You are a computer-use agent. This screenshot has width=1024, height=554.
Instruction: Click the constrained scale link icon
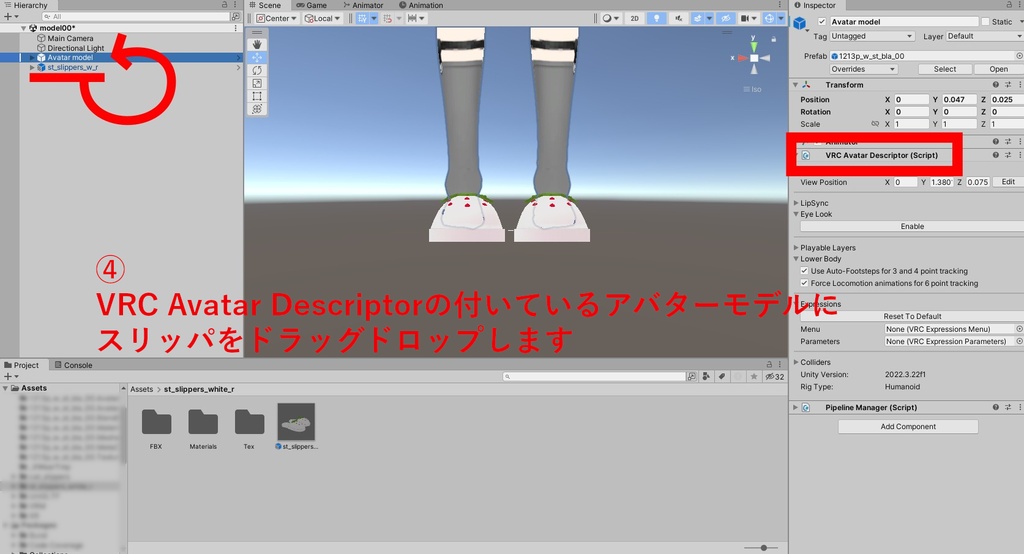[875, 124]
